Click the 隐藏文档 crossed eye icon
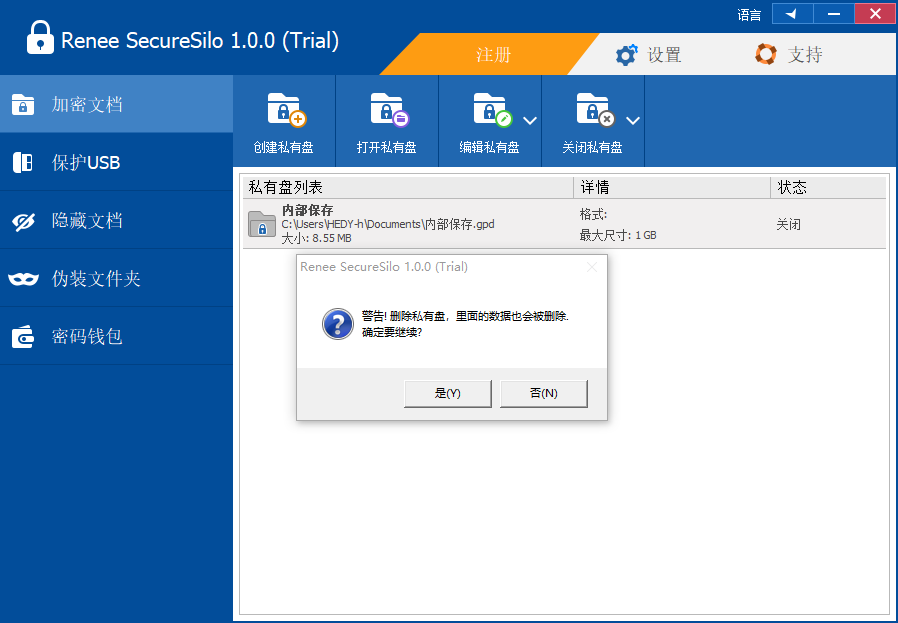The image size is (898, 623). tap(23, 221)
